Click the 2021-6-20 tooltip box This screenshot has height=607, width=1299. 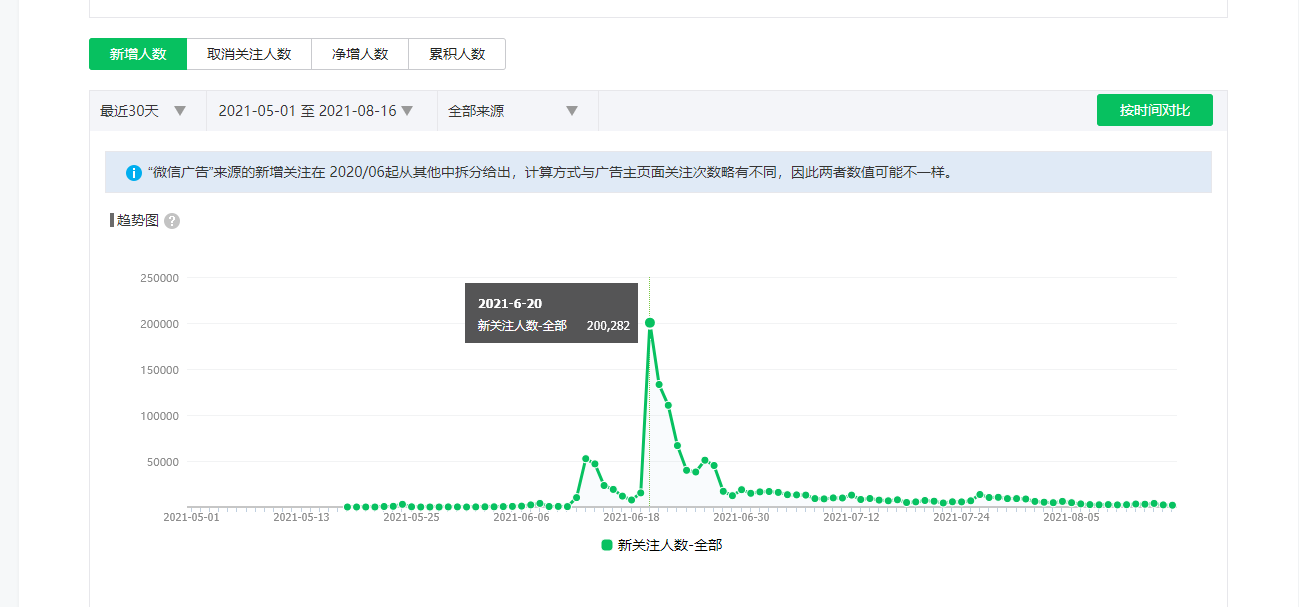point(551,313)
